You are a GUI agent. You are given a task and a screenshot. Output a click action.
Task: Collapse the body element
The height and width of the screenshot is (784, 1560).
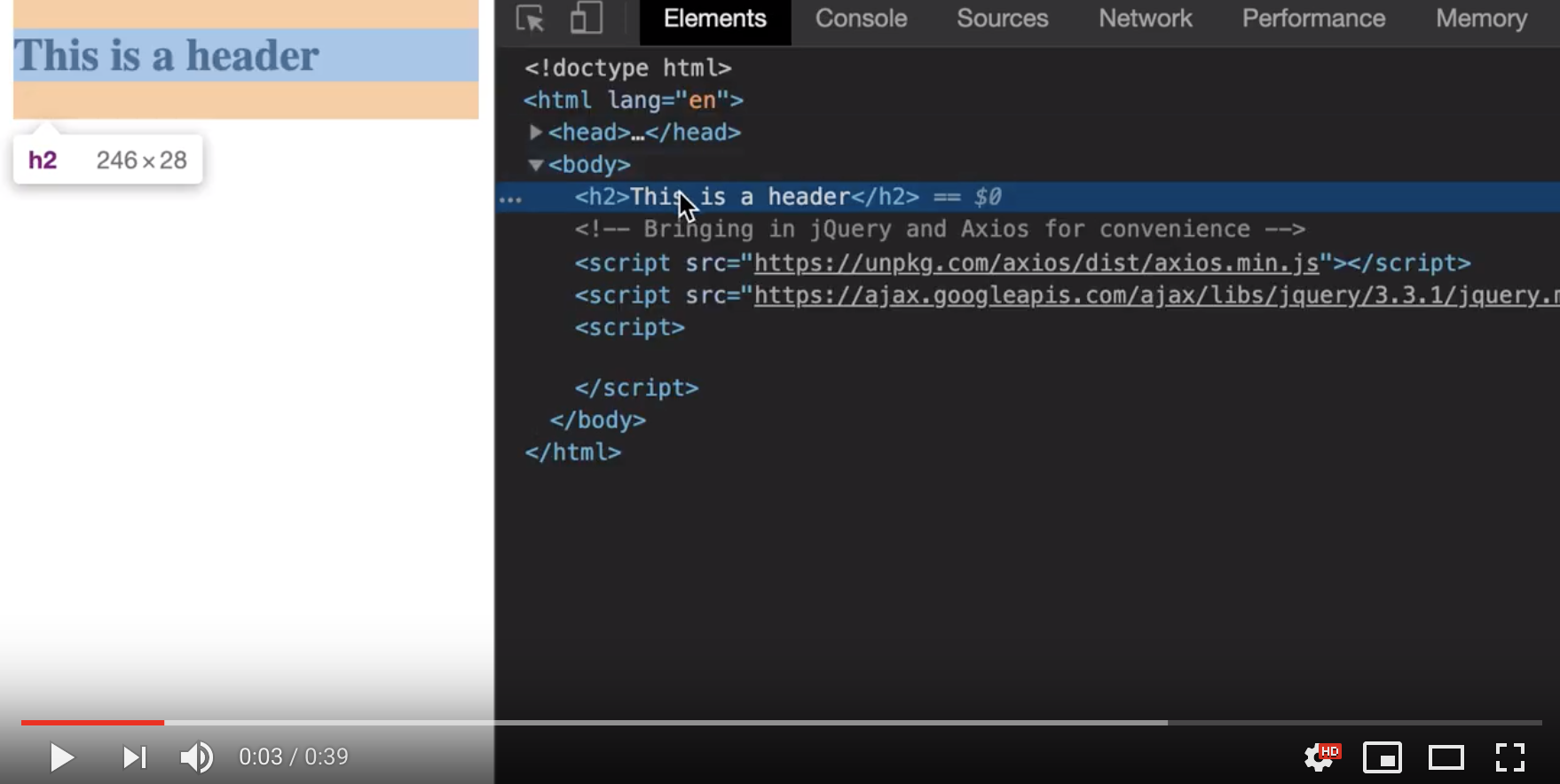coord(535,165)
